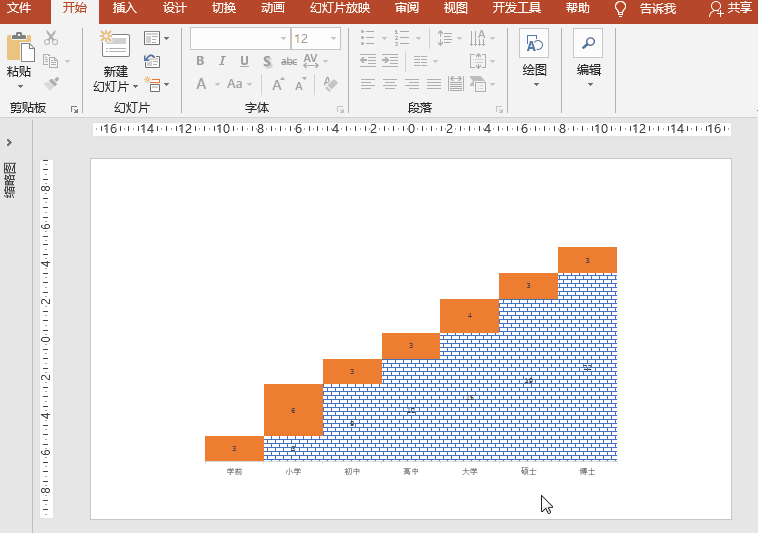This screenshot has height=533, width=758.
Task: Click the Line Spacing icon
Action: pyautogui.click(x=444, y=38)
